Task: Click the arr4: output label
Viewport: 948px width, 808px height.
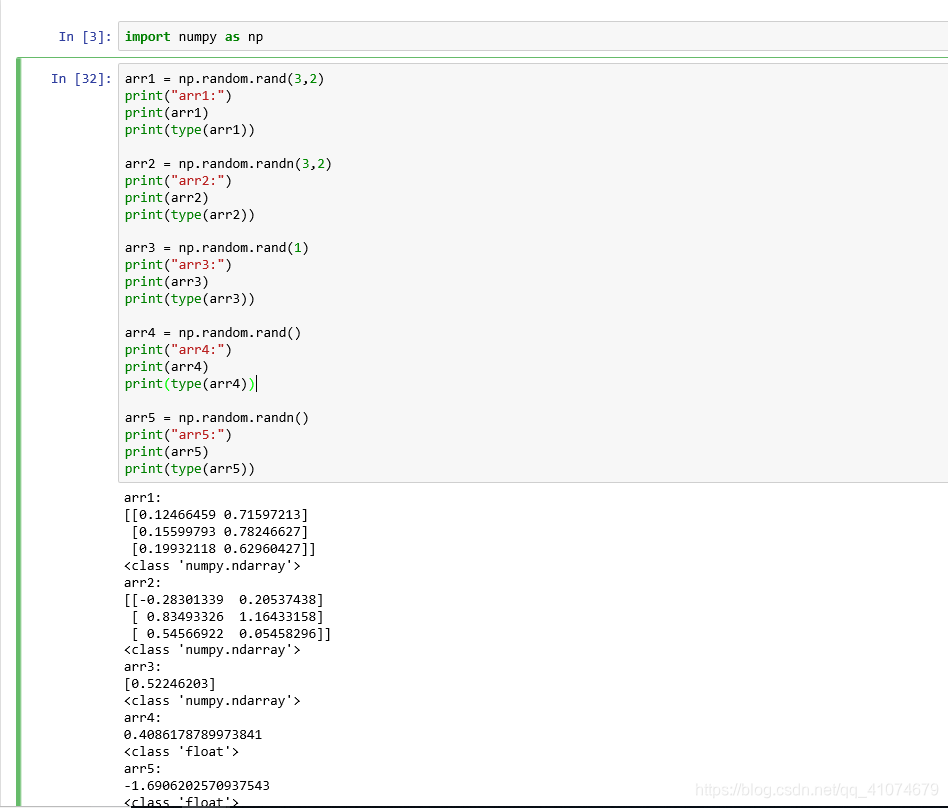Action: pyautogui.click(x=143, y=717)
